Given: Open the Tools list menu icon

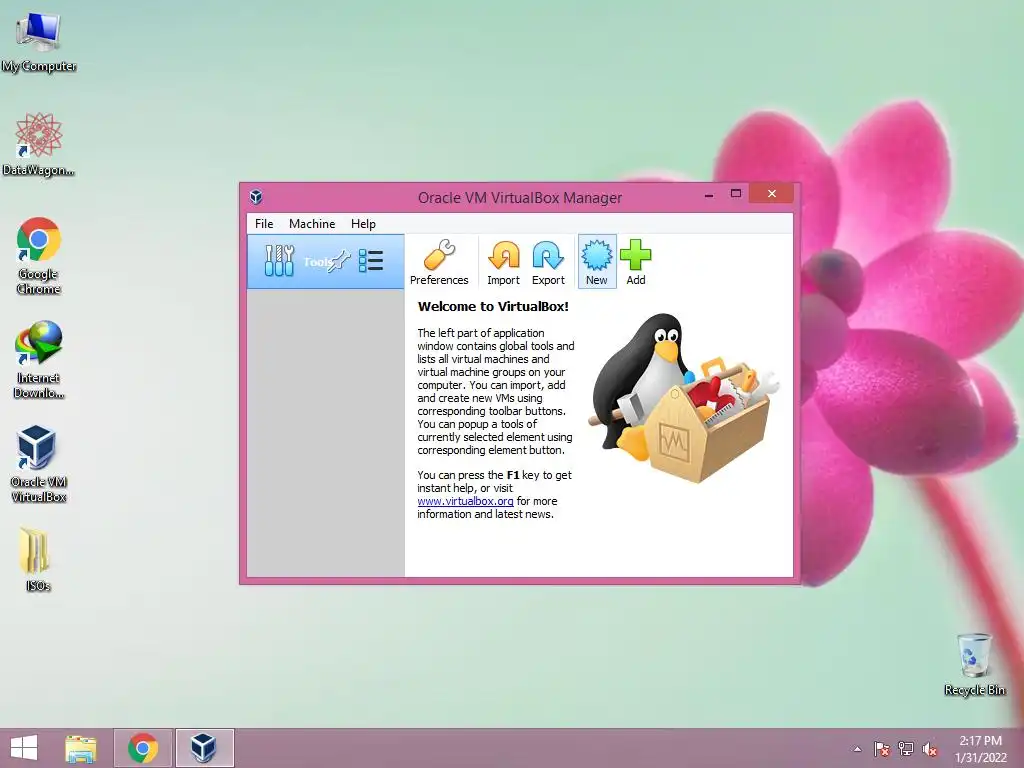Looking at the screenshot, I should tap(371, 261).
